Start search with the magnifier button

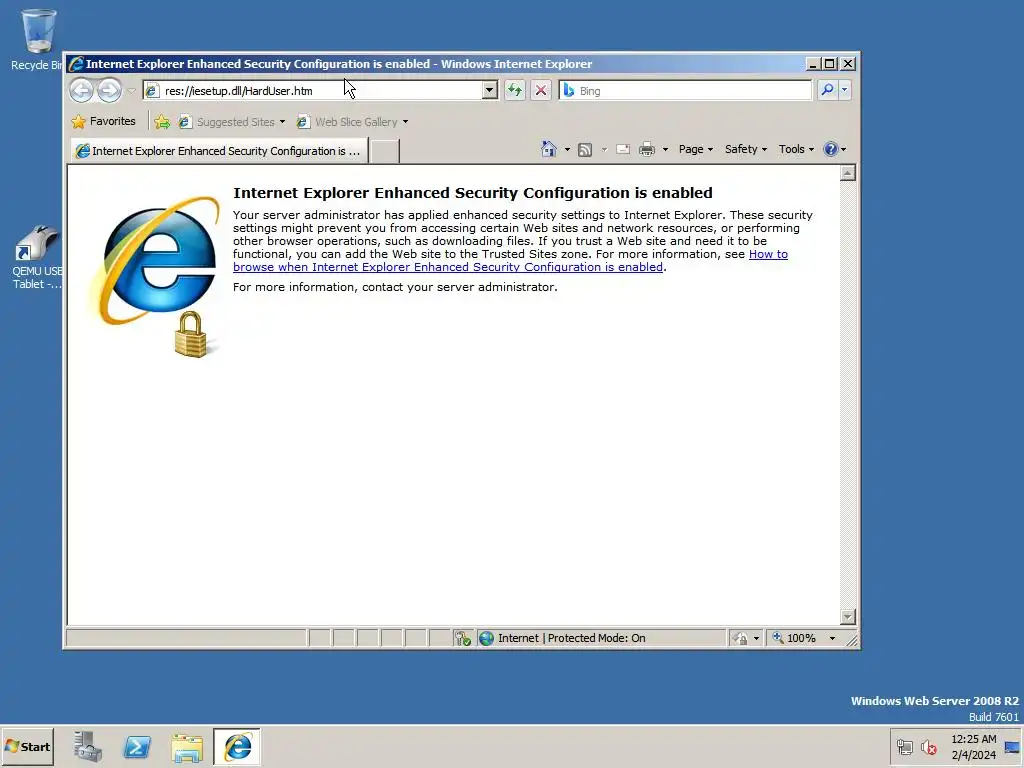point(827,90)
